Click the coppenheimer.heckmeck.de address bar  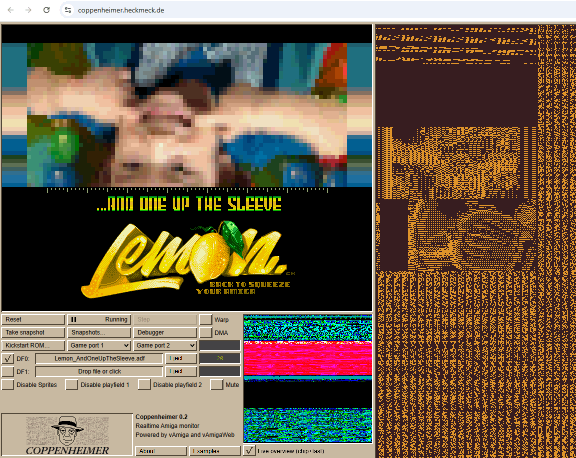[x=121, y=10]
